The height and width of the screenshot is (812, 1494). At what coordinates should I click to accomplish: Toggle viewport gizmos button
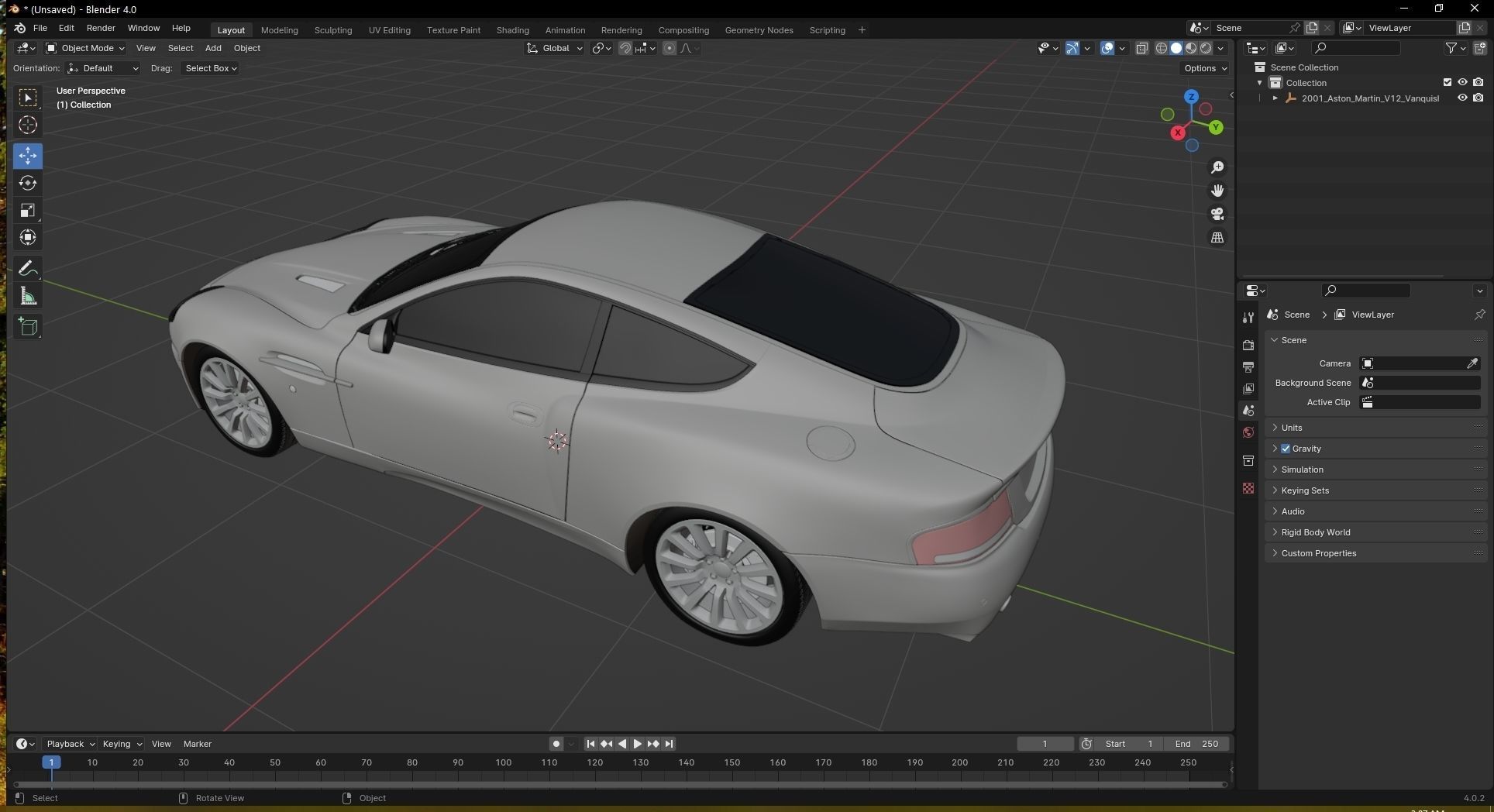pyautogui.click(x=1072, y=48)
